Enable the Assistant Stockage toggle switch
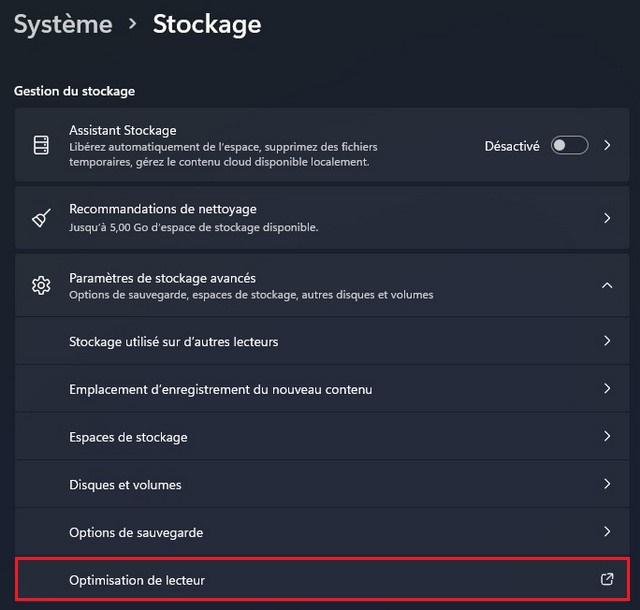The image size is (640, 610). click(x=570, y=146)
